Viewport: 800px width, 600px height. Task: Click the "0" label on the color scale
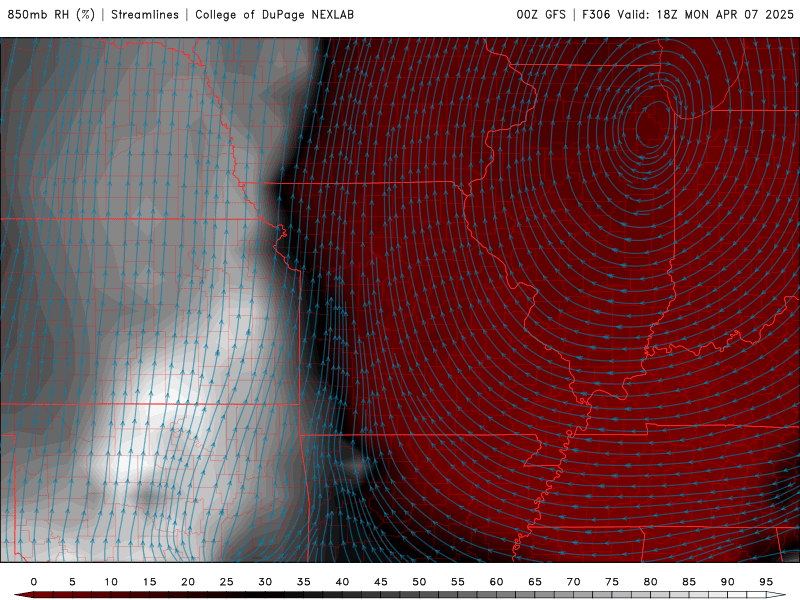click(34, 582)
